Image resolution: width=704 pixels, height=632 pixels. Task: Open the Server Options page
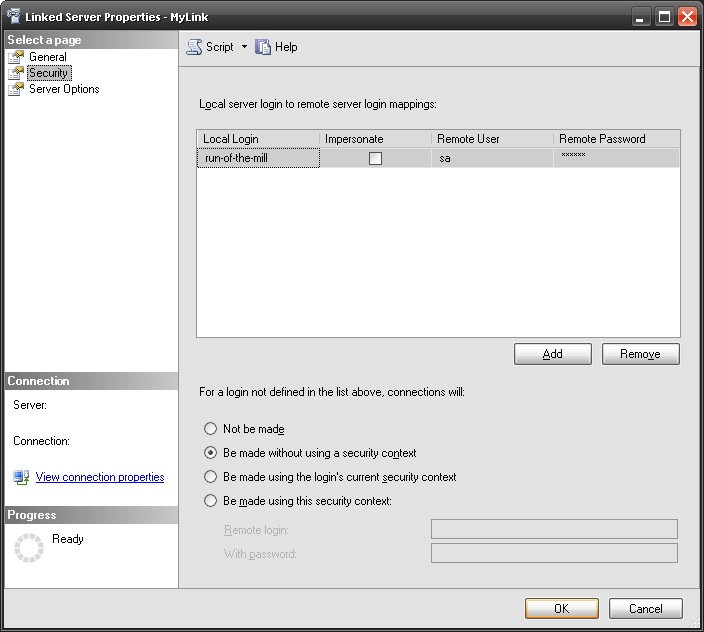[x=64, y=89]
